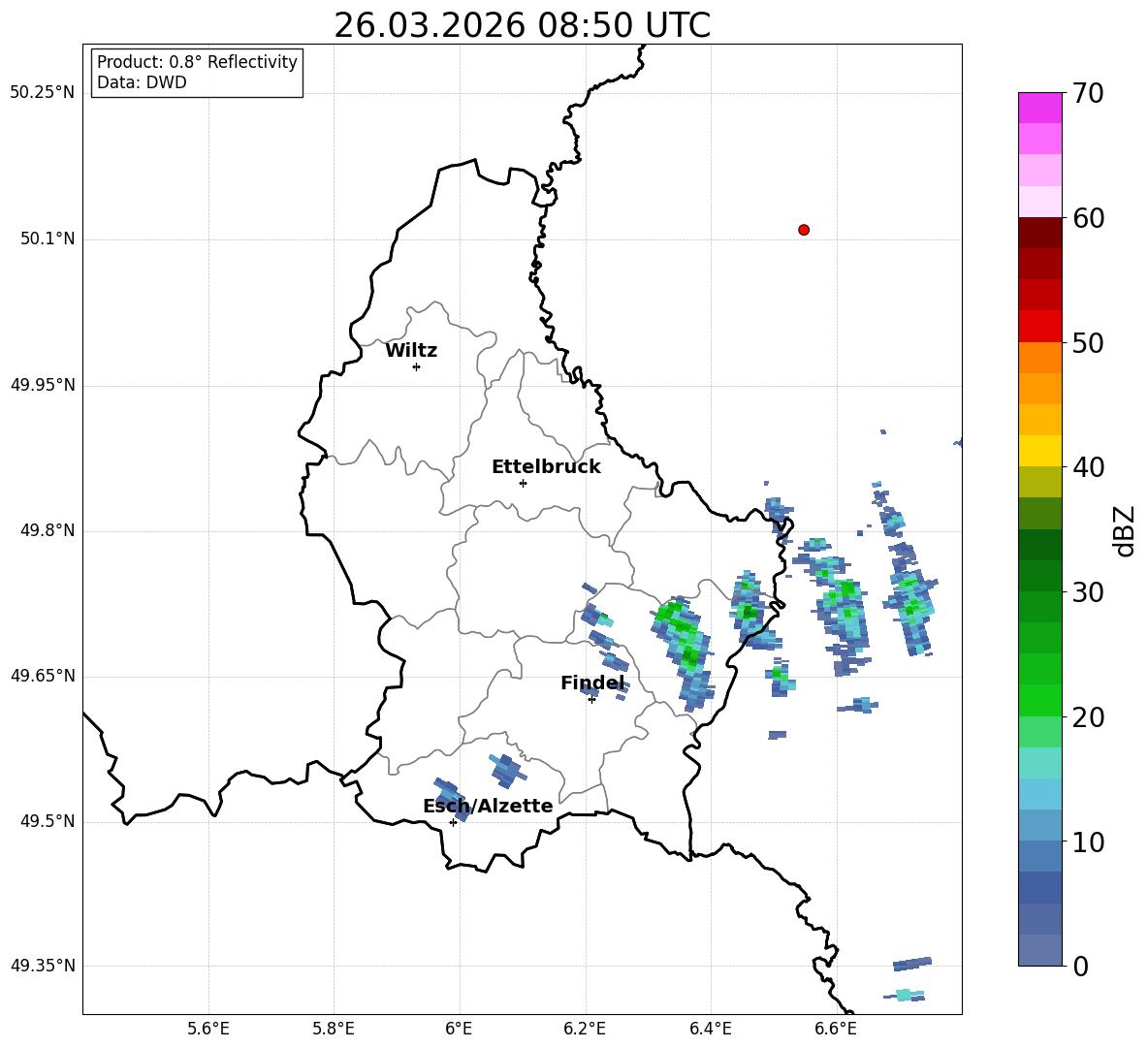Click the 50.1°N latitude label
The width and height of the screenshot is (1148, 1048).
pyautogui.click(x=48, y=238)
